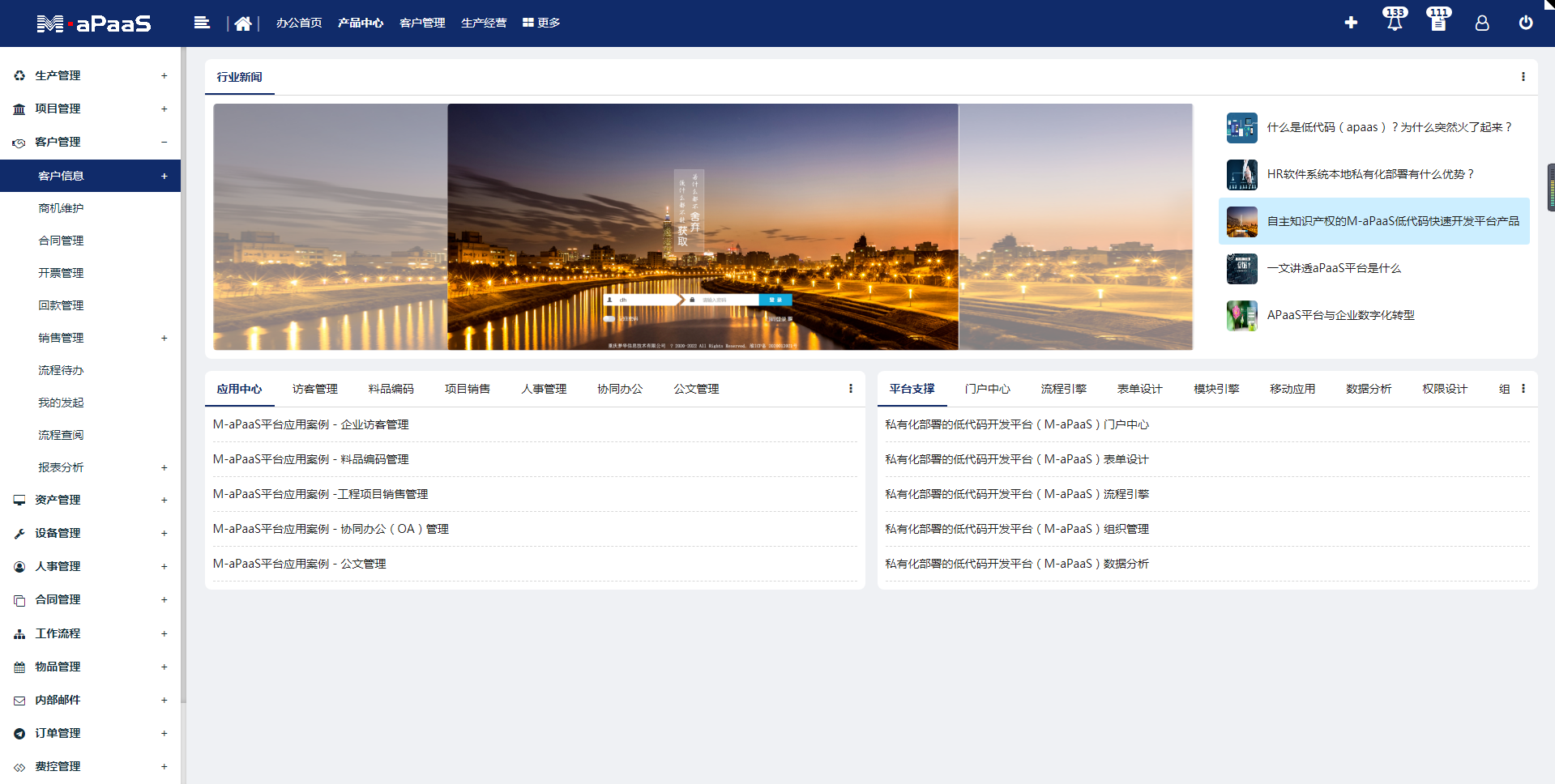Open M-aPaaS 门户中心 article link
This screenshot has height=784, width=1555.
coord(1017,424)
